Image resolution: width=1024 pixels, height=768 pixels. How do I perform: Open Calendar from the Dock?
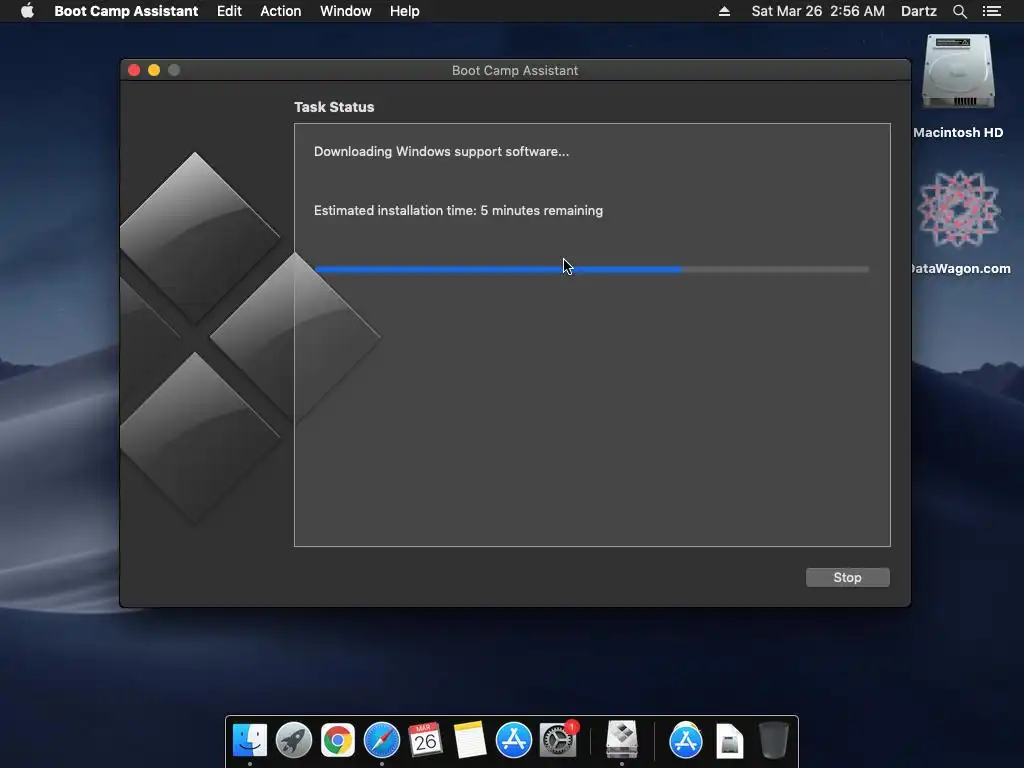tap(425, 741)
